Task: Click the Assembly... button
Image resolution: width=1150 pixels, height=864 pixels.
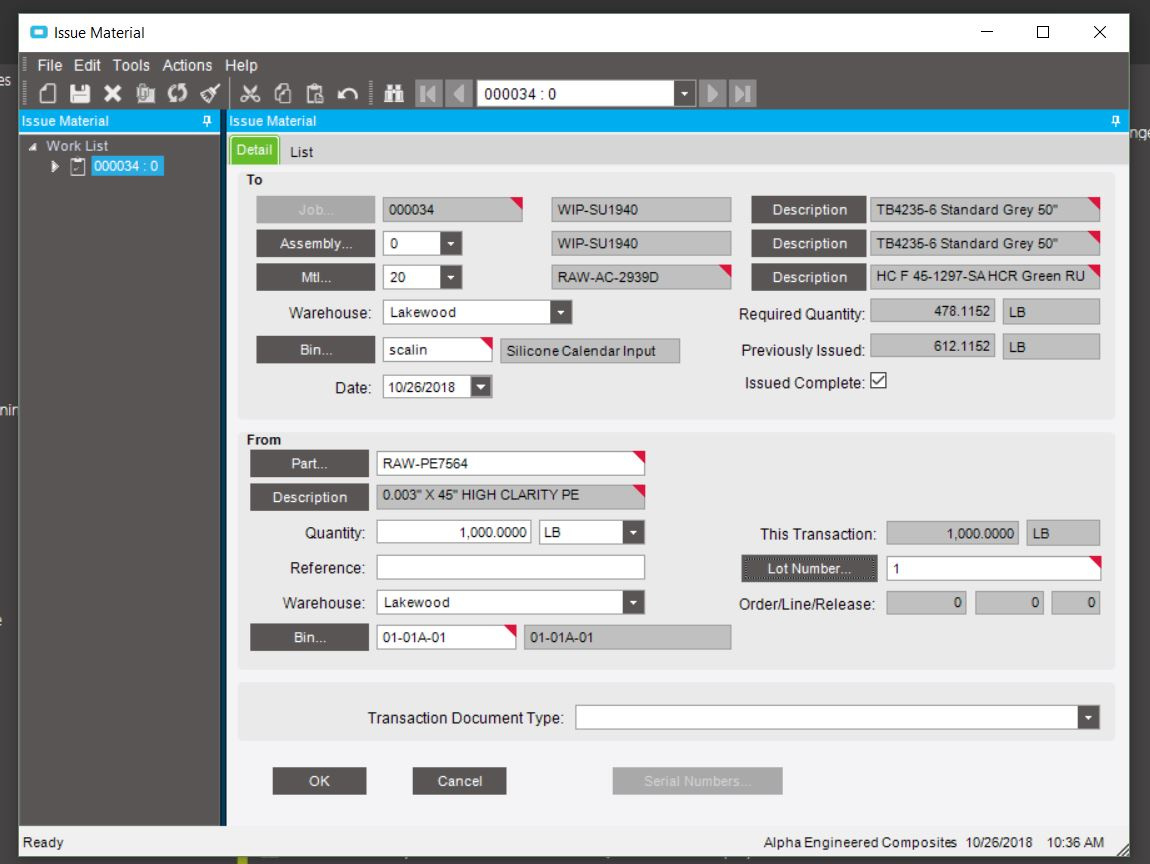Action: (x=315, y=244)
